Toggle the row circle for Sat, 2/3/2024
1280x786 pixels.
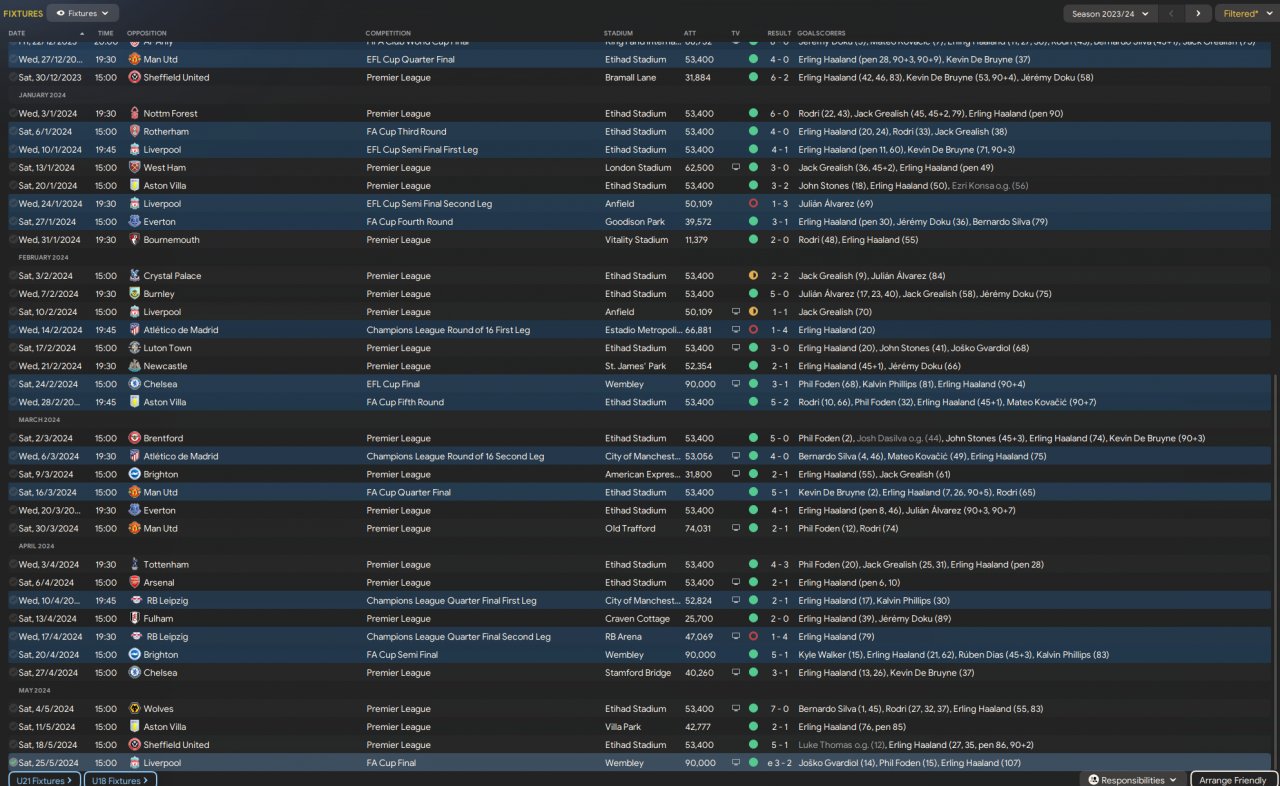pyautogui.click(x=13, y=438)
